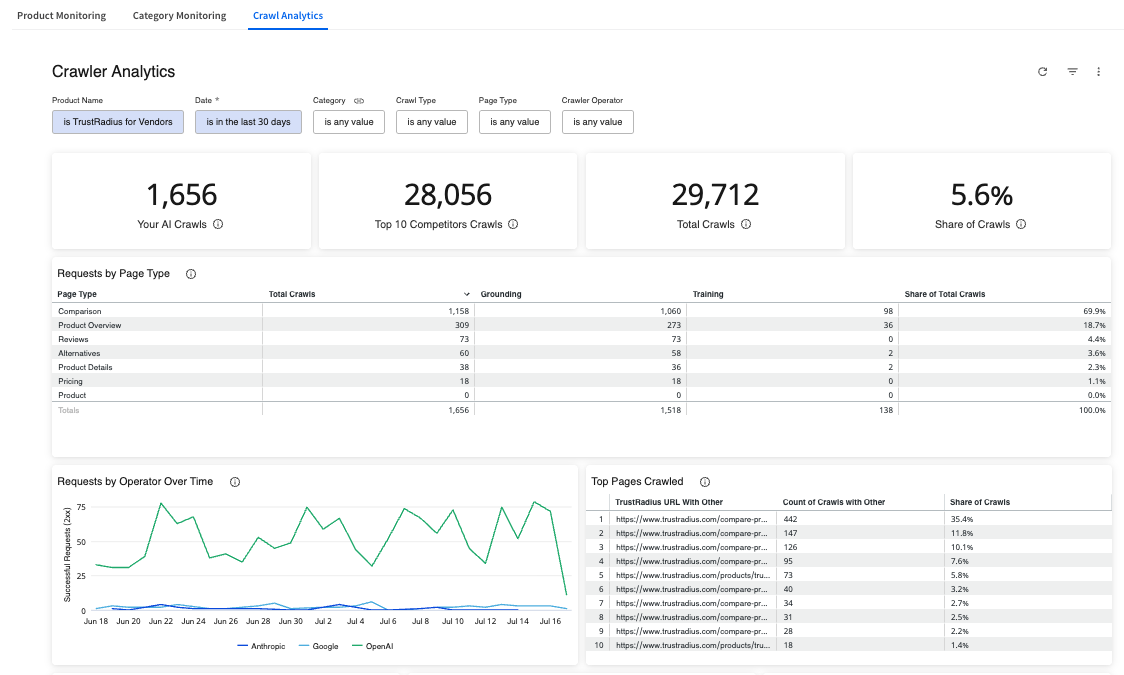Switch to the Category Monitoring tab
This screenshot has width=1124, height=675.
tap(179, 15)
